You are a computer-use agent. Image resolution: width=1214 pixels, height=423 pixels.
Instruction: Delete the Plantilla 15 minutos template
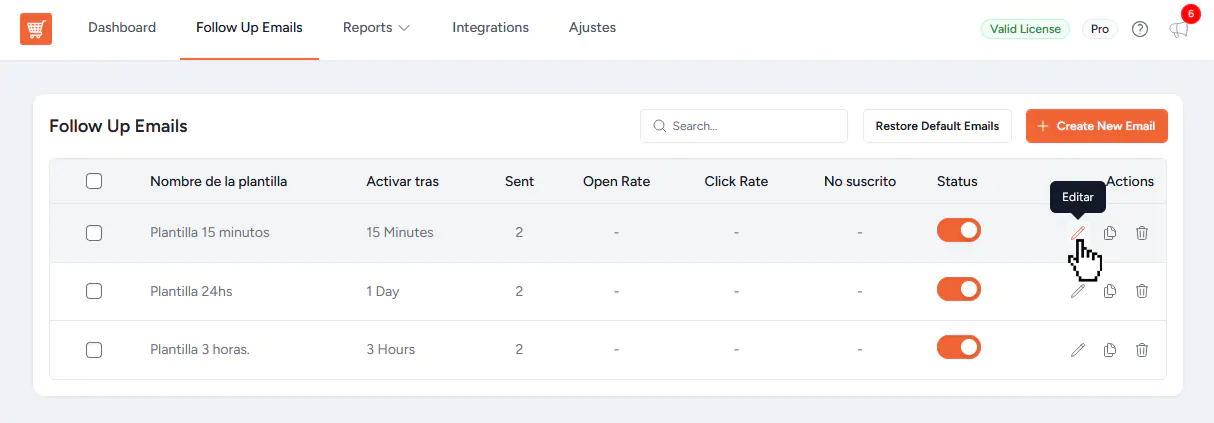point(1141,233)
